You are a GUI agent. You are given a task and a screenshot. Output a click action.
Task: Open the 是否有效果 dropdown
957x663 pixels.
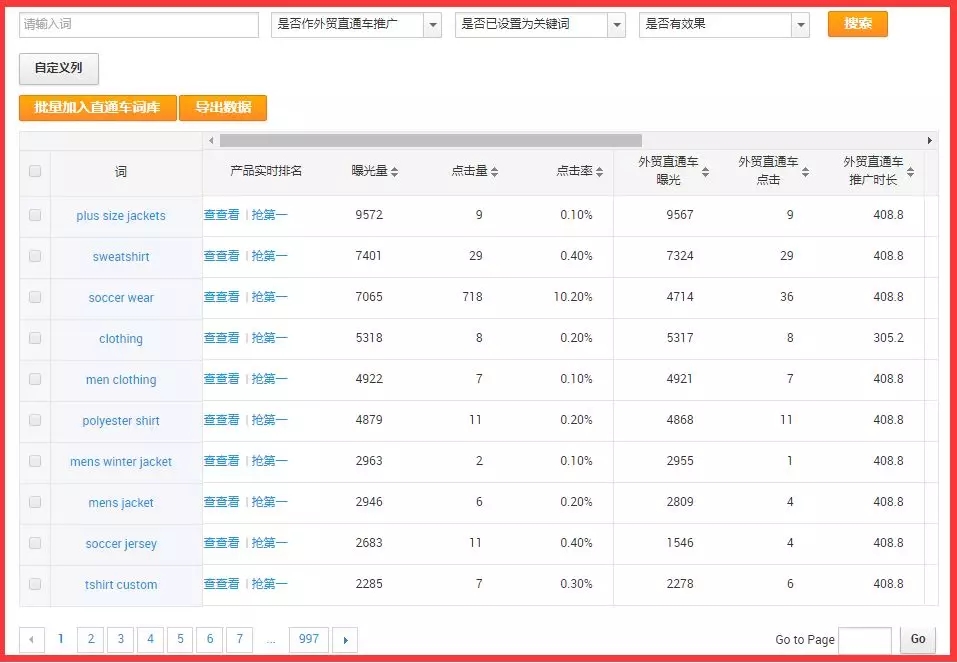[724, 25]
